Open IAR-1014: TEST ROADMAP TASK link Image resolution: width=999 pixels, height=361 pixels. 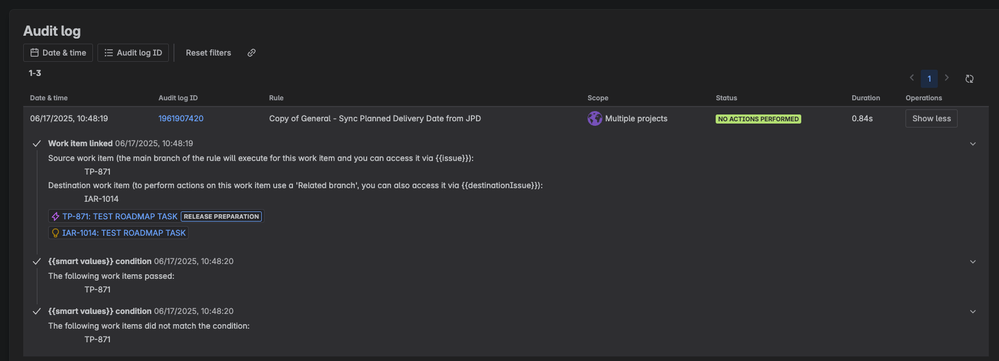(x=124, y=233)
